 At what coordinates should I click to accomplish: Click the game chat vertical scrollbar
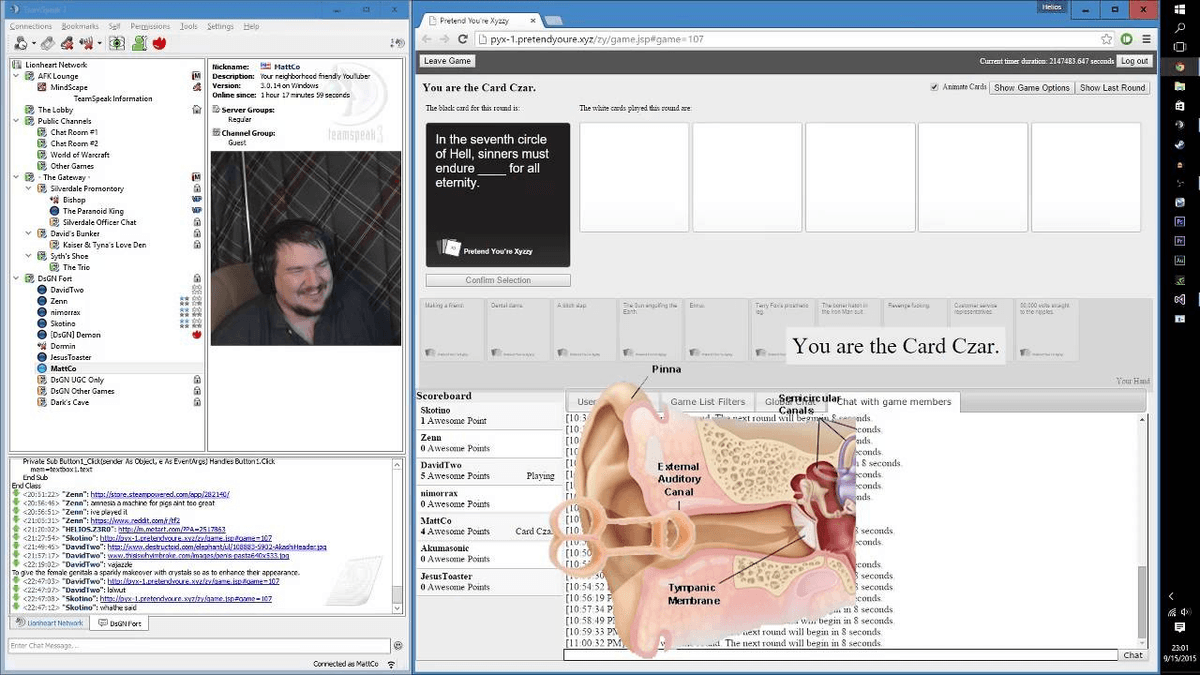point(1143,600)
